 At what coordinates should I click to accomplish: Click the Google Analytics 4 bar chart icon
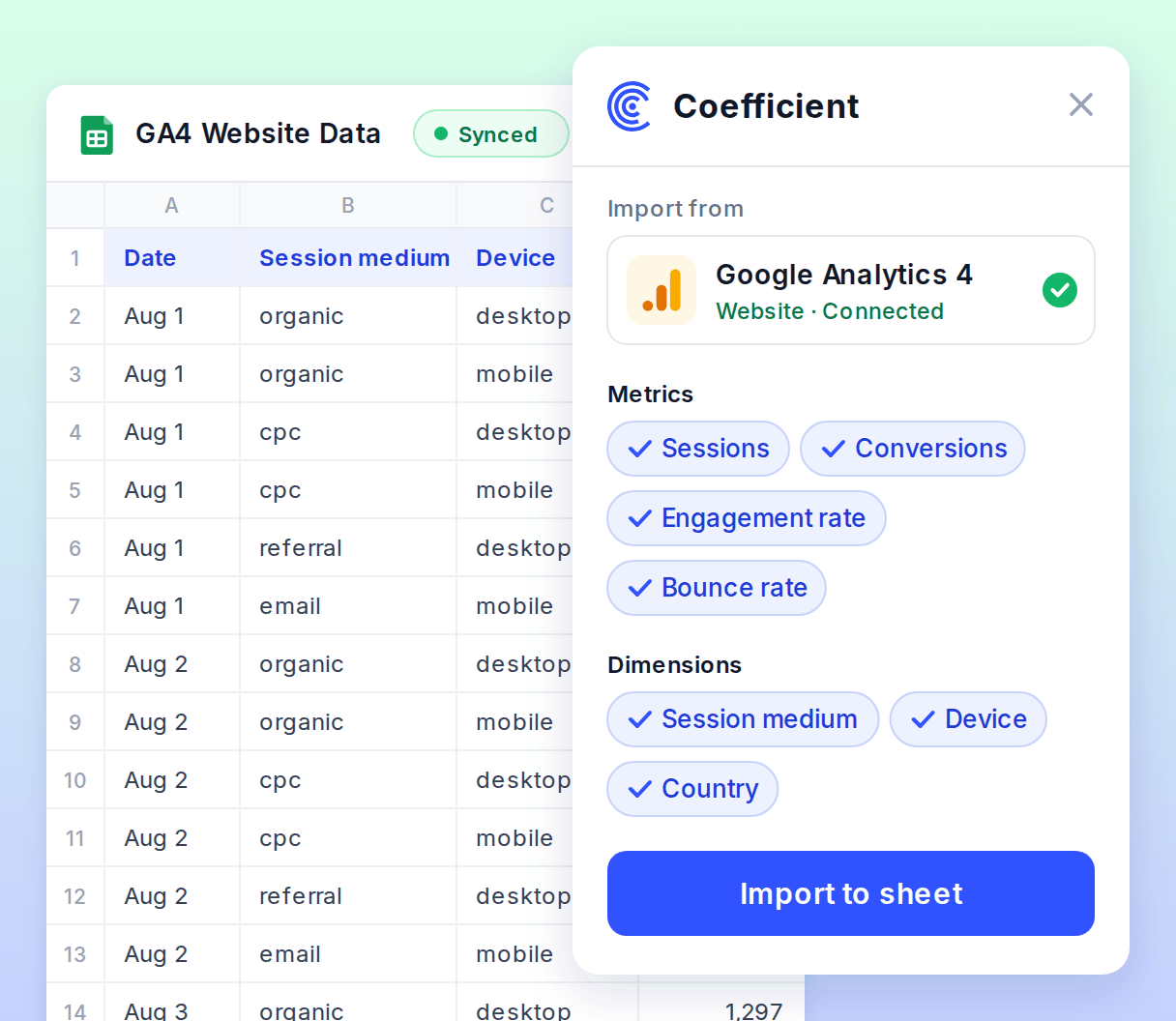coord(661,290)
